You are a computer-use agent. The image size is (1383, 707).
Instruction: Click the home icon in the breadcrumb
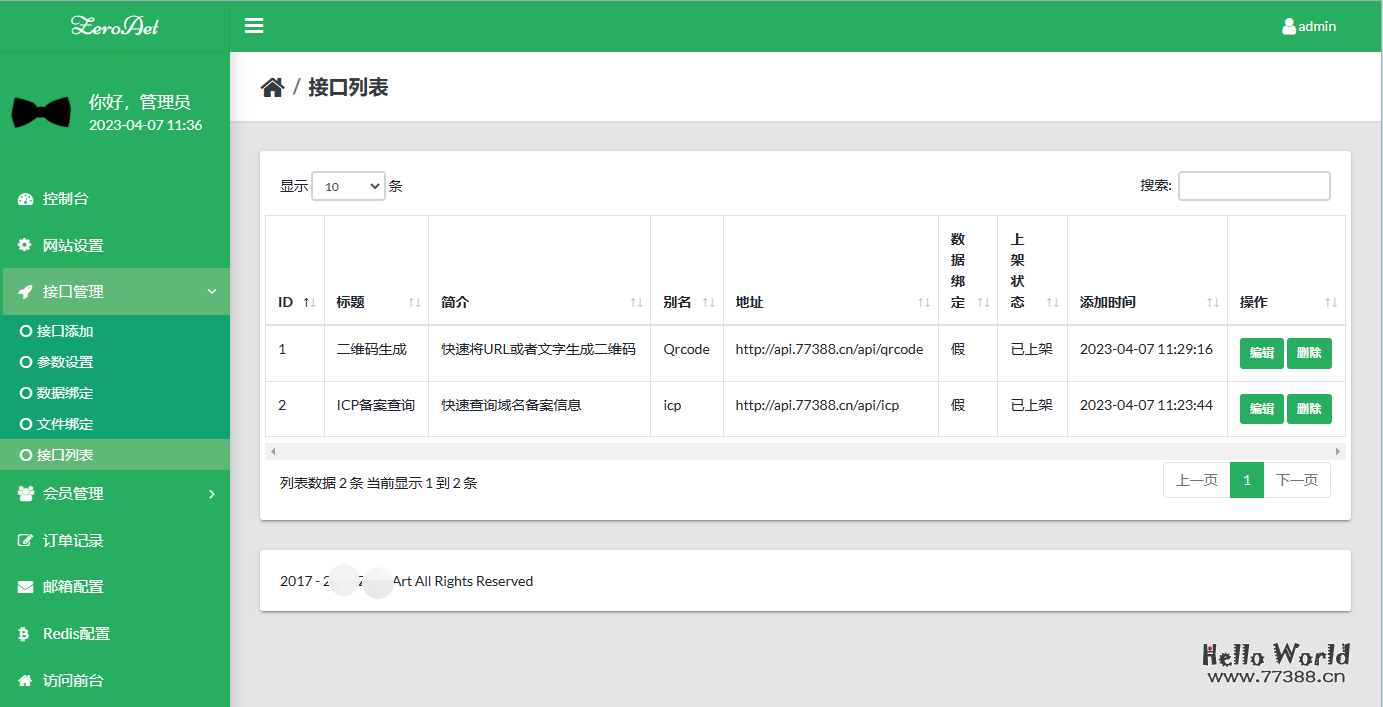point(272,87)
